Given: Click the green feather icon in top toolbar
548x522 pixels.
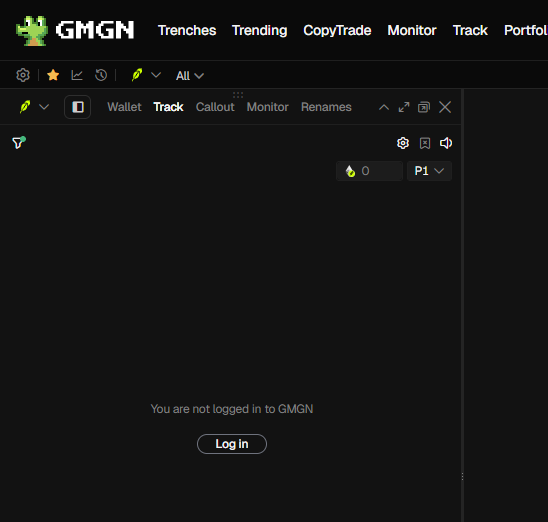Looking at the screenshot, I should [x=137, y=75].
